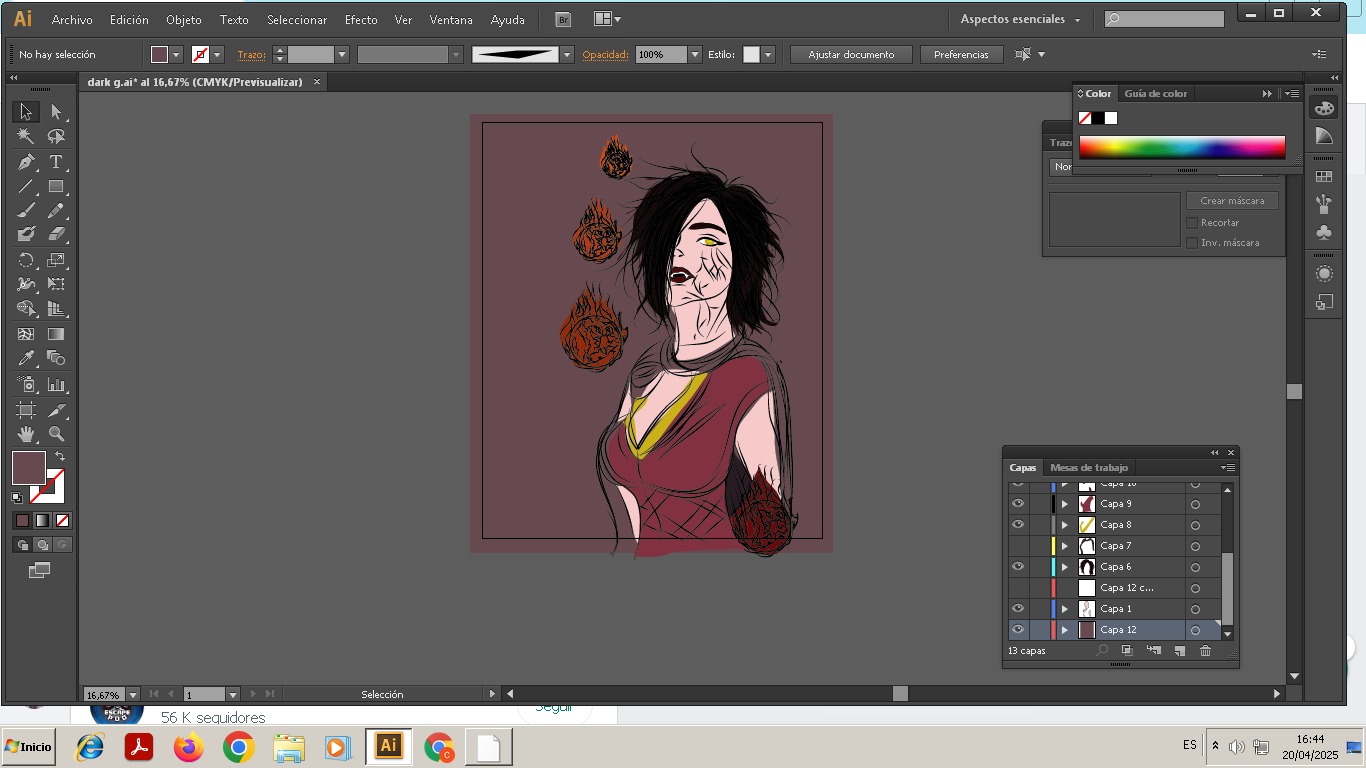
Task: Click the search field in the application bar
Action: [1164, 19]
